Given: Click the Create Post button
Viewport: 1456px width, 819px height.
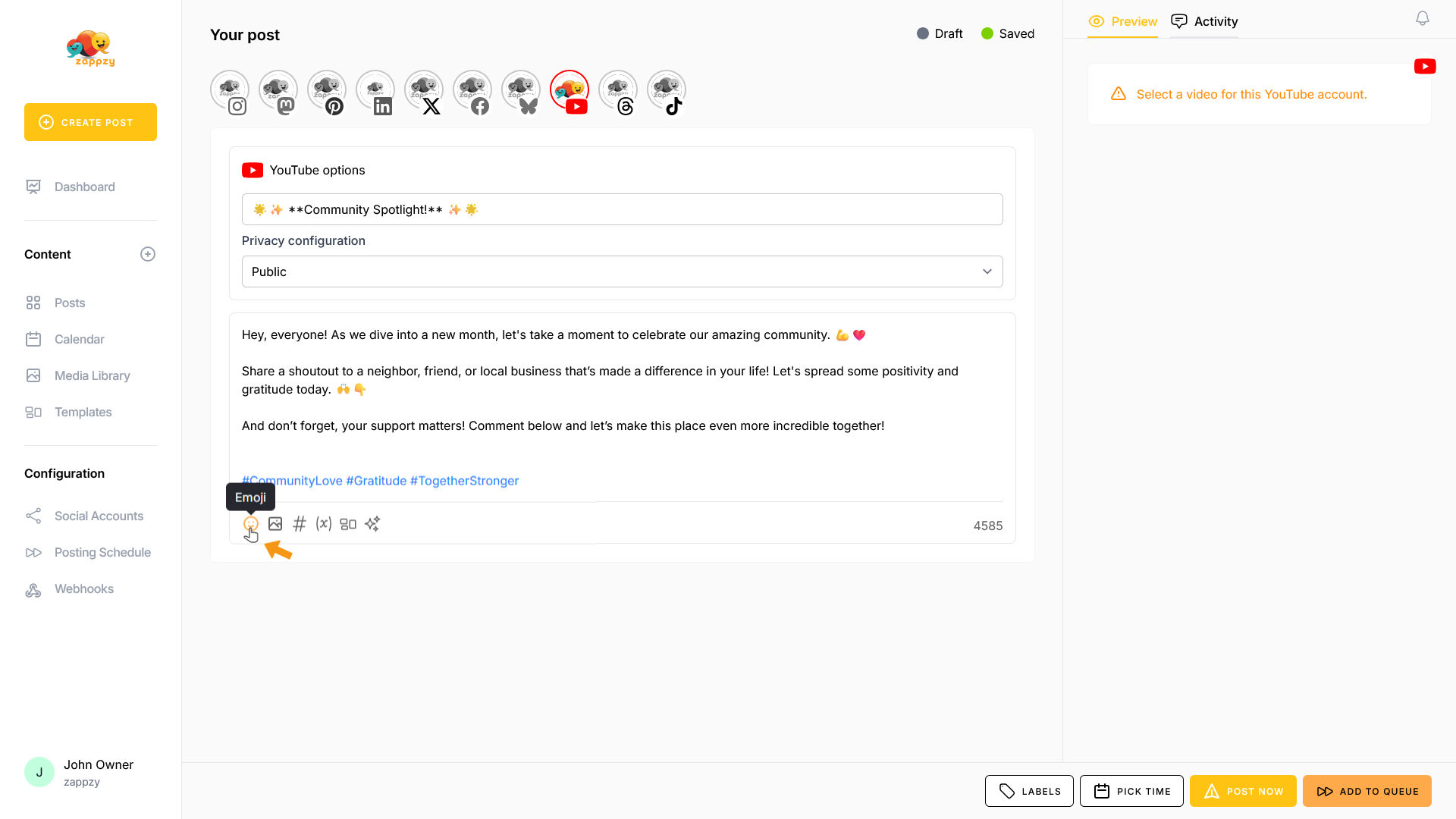Looking at the screenshot, I should pos(90,122).
